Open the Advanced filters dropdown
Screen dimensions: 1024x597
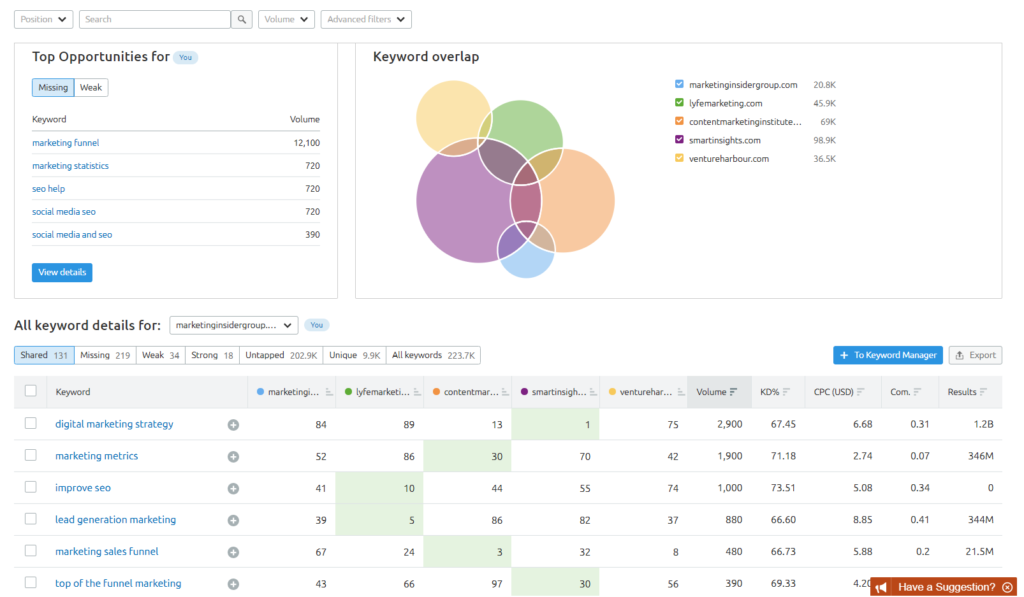366,19
